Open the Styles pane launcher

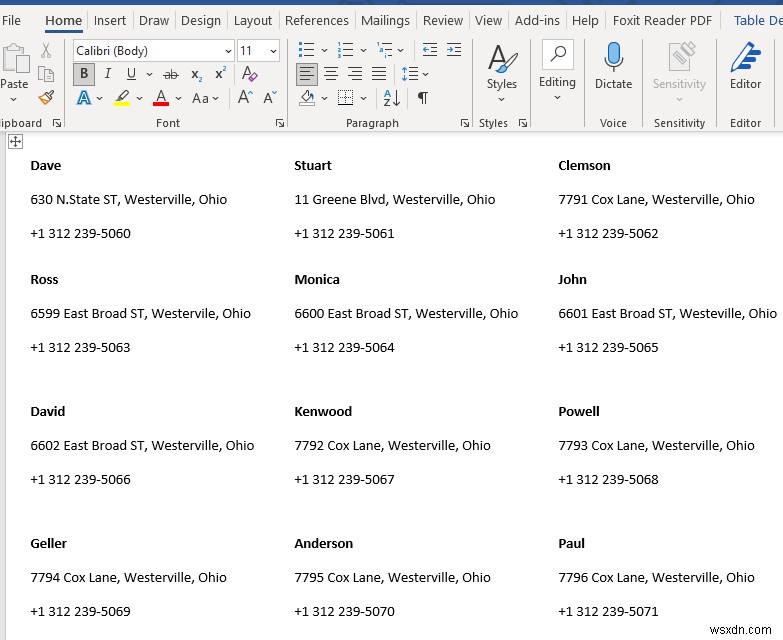coord(523,123)
